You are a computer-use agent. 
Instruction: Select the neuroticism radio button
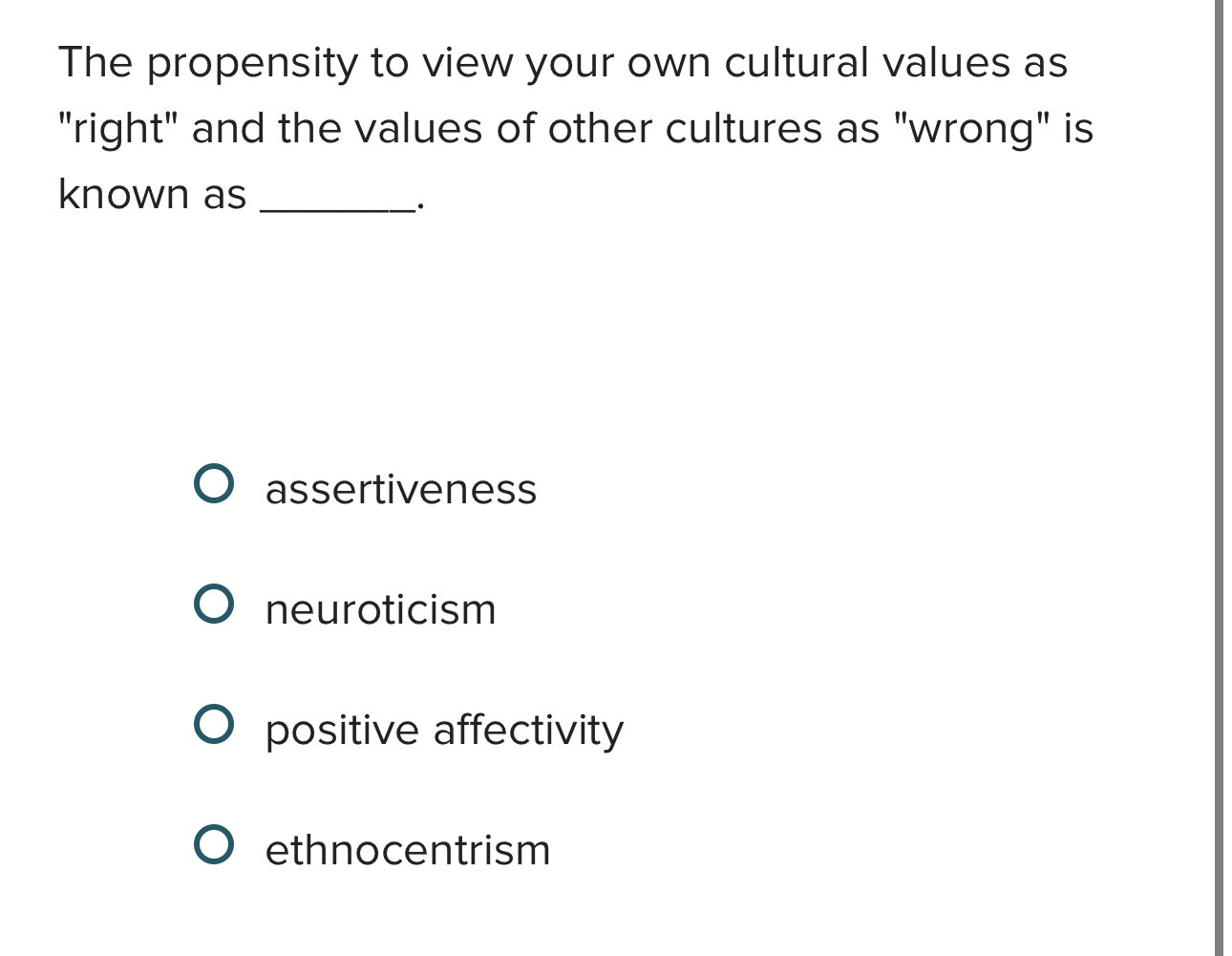click(x=216, y=605)
